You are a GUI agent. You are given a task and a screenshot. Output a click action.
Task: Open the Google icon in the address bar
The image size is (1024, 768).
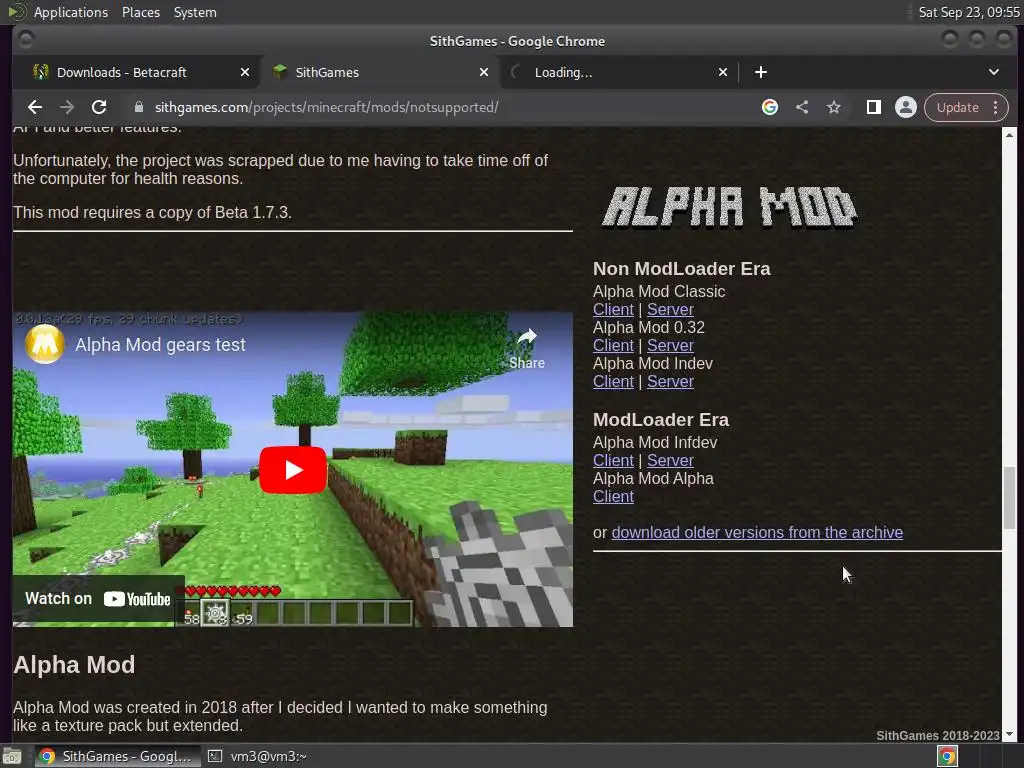pos(770,107)
